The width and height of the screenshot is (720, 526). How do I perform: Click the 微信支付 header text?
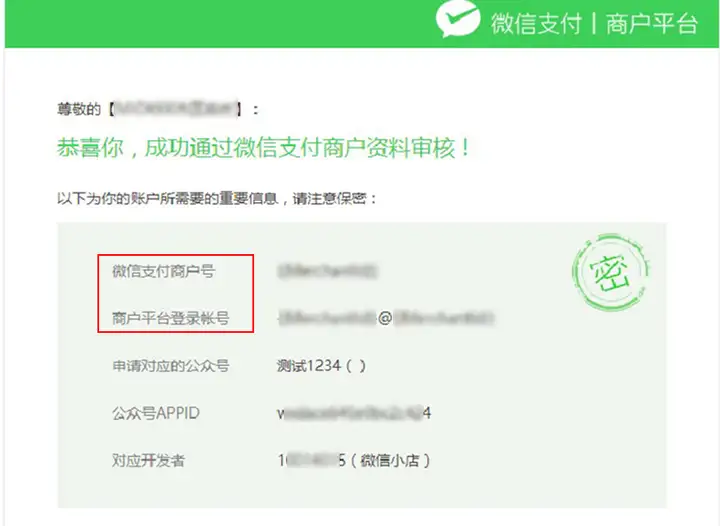tap(536, 24)
